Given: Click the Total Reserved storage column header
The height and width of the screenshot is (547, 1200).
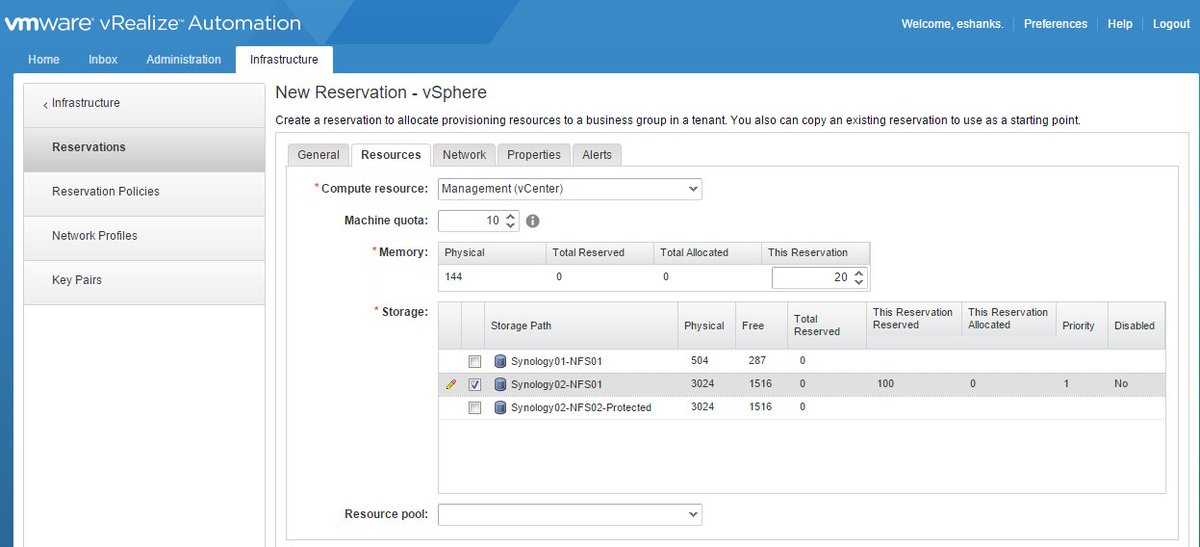Looking at the screenshot, I should pyautogui.click(x=826, y=325).
